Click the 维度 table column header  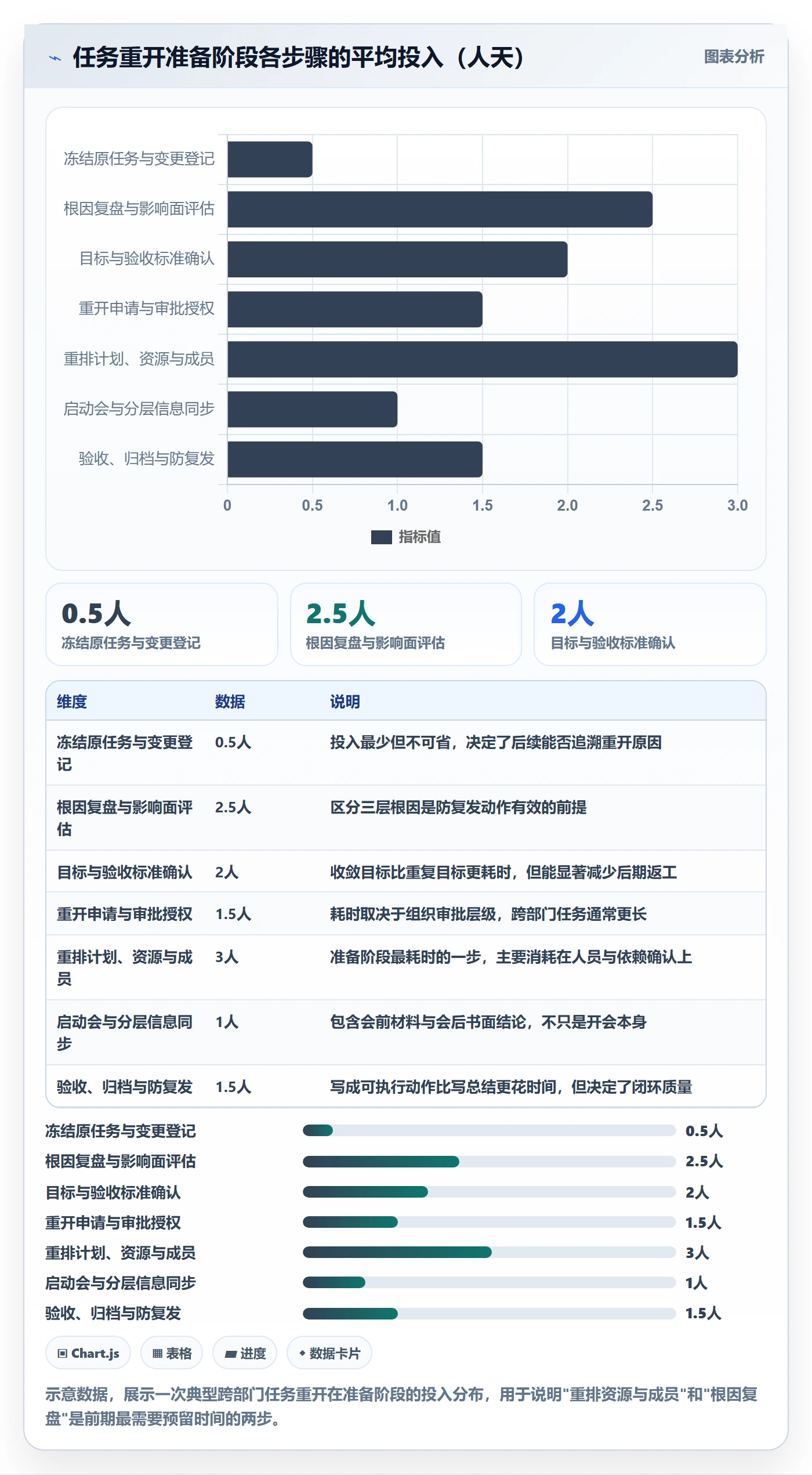point(72,702)
